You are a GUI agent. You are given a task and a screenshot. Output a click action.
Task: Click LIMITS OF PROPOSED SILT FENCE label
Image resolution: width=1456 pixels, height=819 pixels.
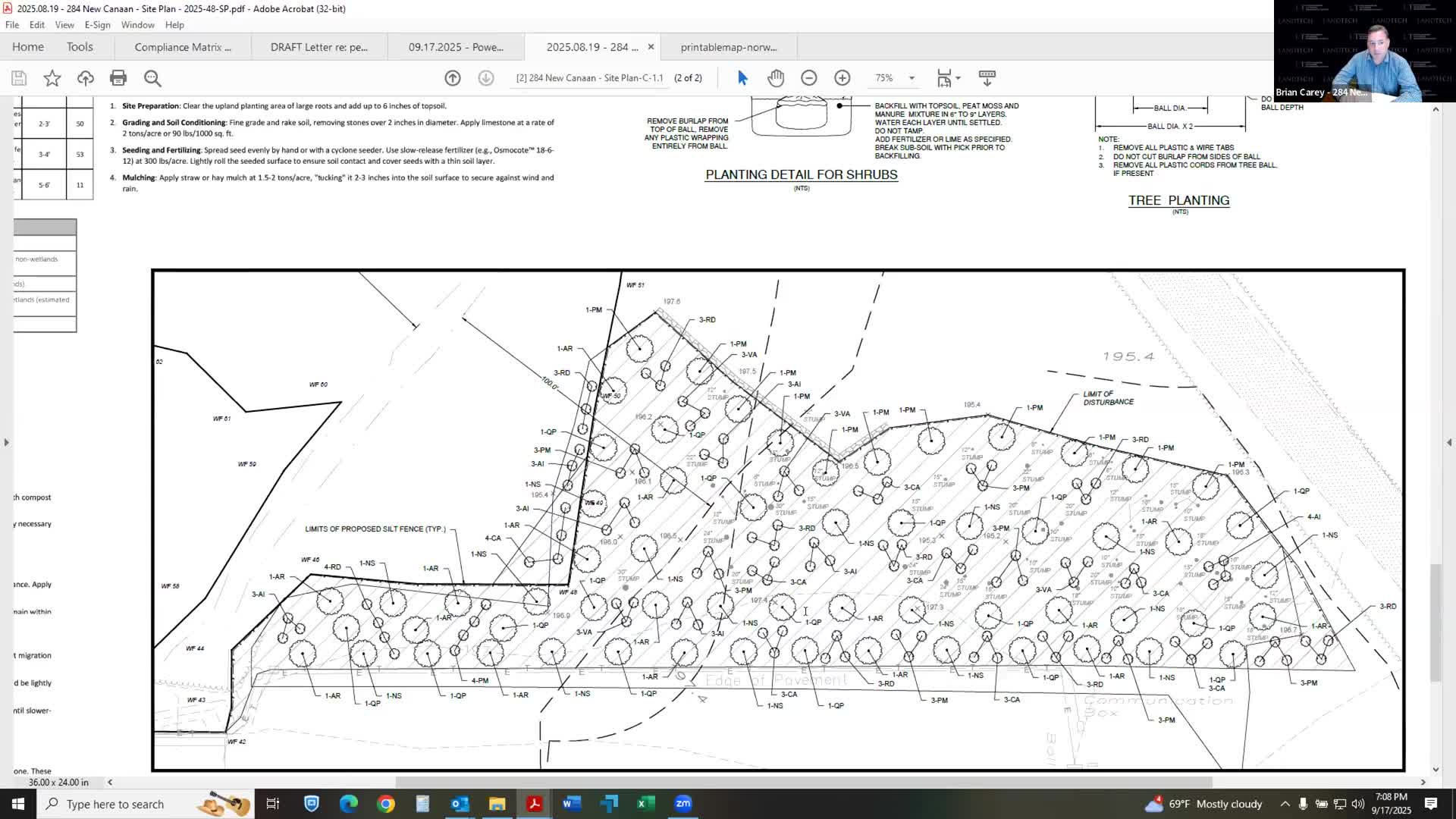coord(375,529)
